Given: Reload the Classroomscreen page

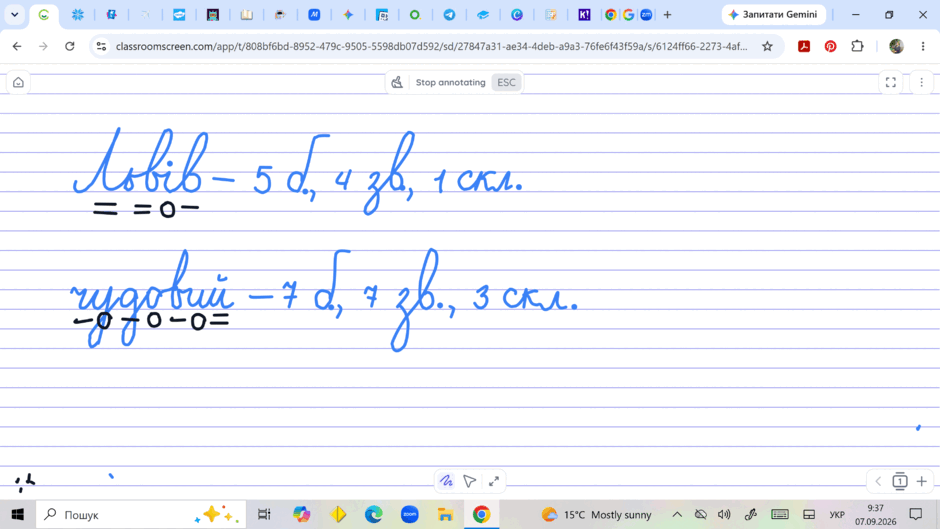Looking at the screenshot, I should coord(70,46).
